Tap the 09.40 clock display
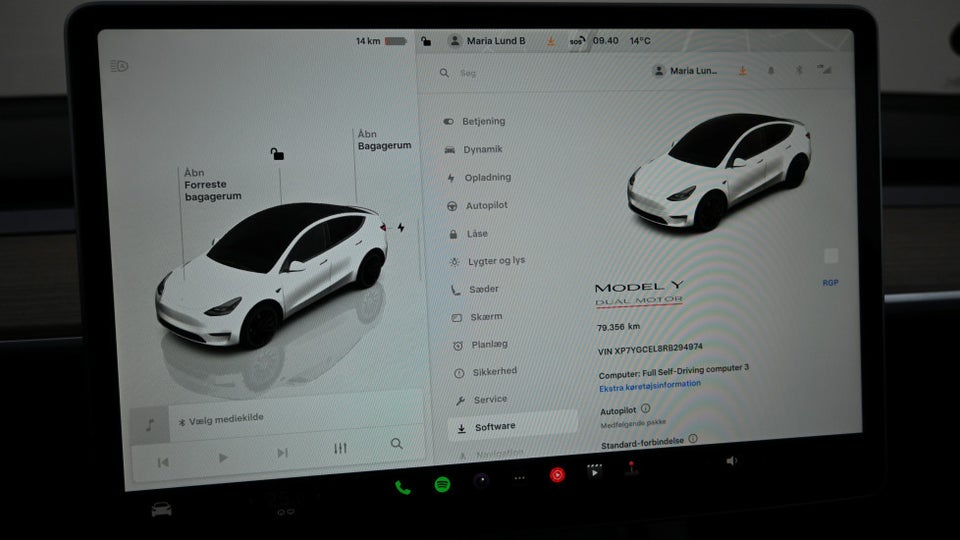The width and height of the screenshot is (960, 540). coord(606,40)
